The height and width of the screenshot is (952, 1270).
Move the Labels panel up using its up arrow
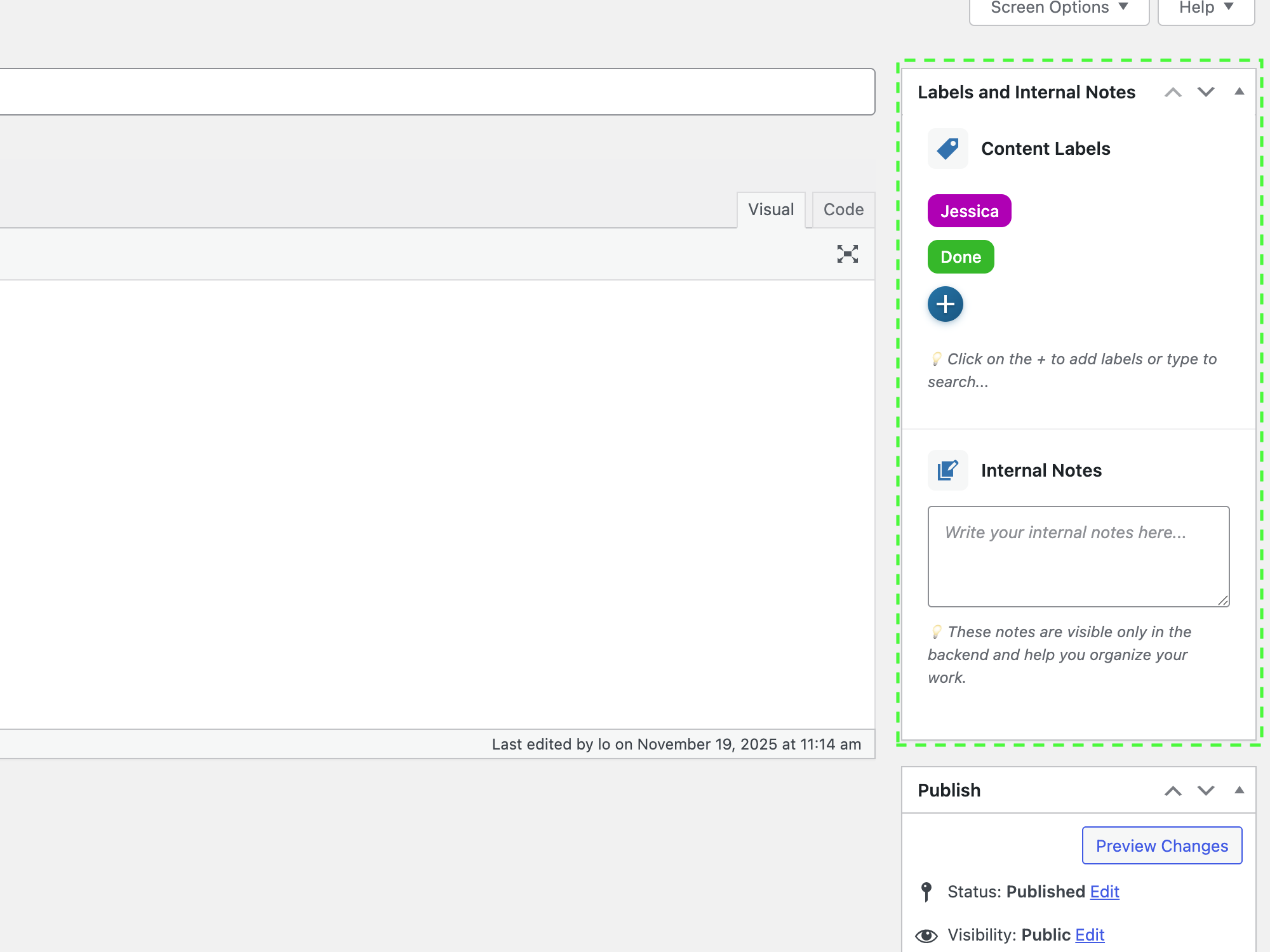1173,92
